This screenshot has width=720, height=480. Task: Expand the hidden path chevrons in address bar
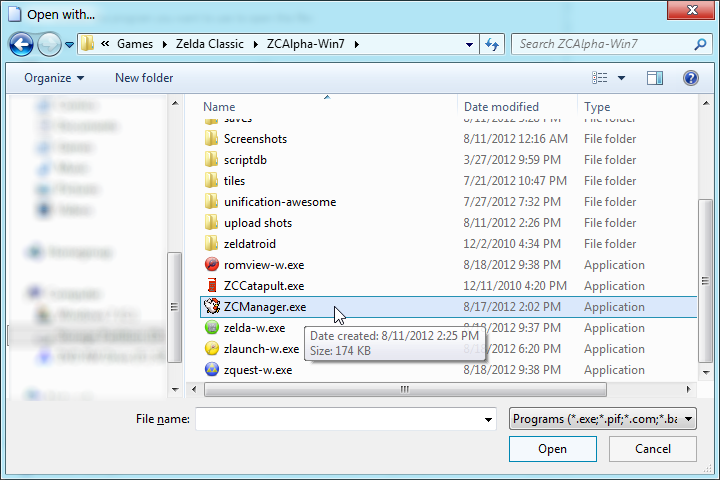pos(106,44)
